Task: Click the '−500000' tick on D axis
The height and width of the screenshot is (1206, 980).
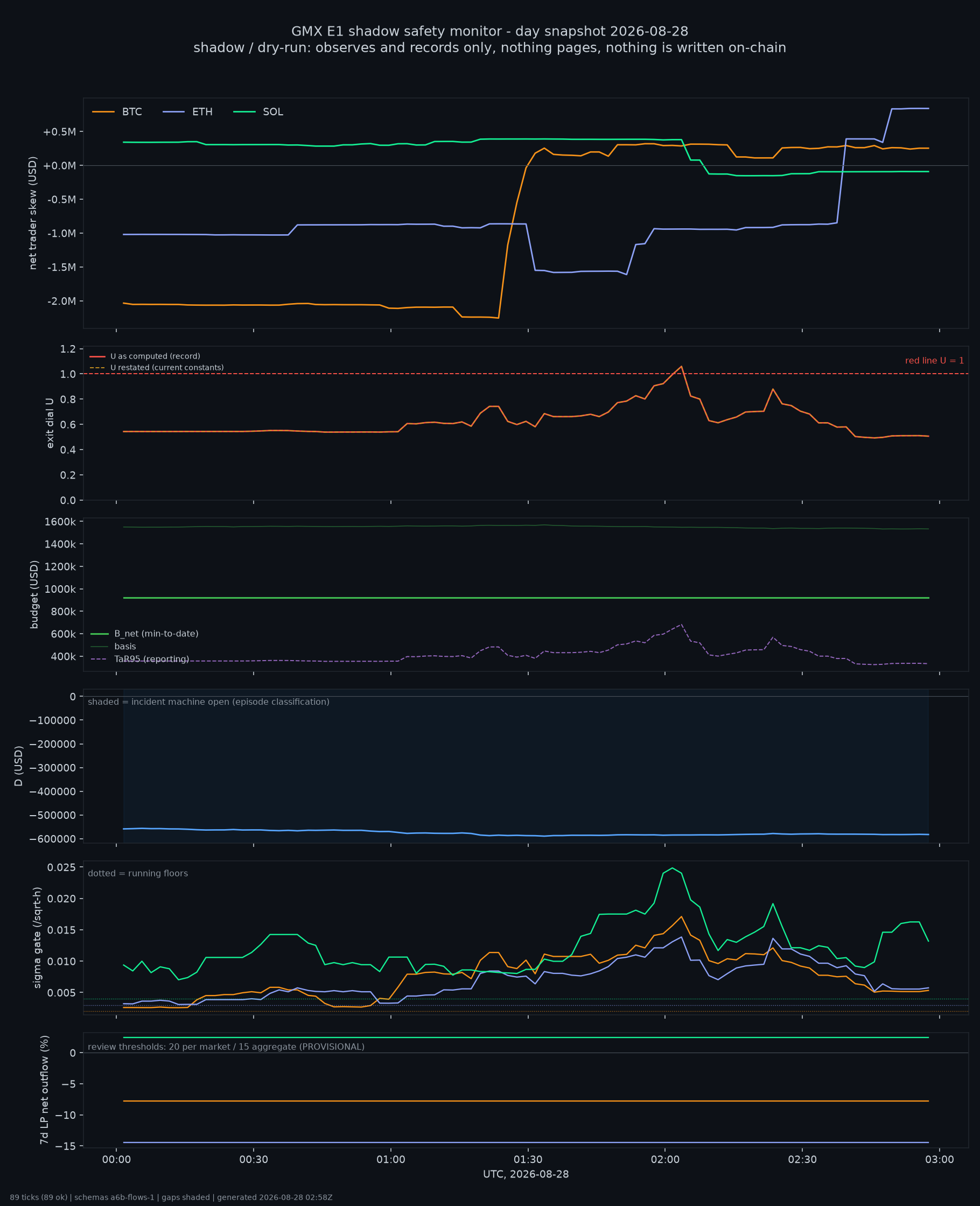Action: click(x=53, y=816)
